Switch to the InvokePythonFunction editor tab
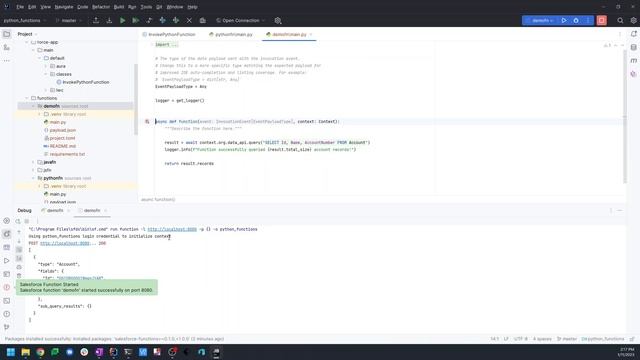The height and width of the screenshot is (360, 640). 169,34
